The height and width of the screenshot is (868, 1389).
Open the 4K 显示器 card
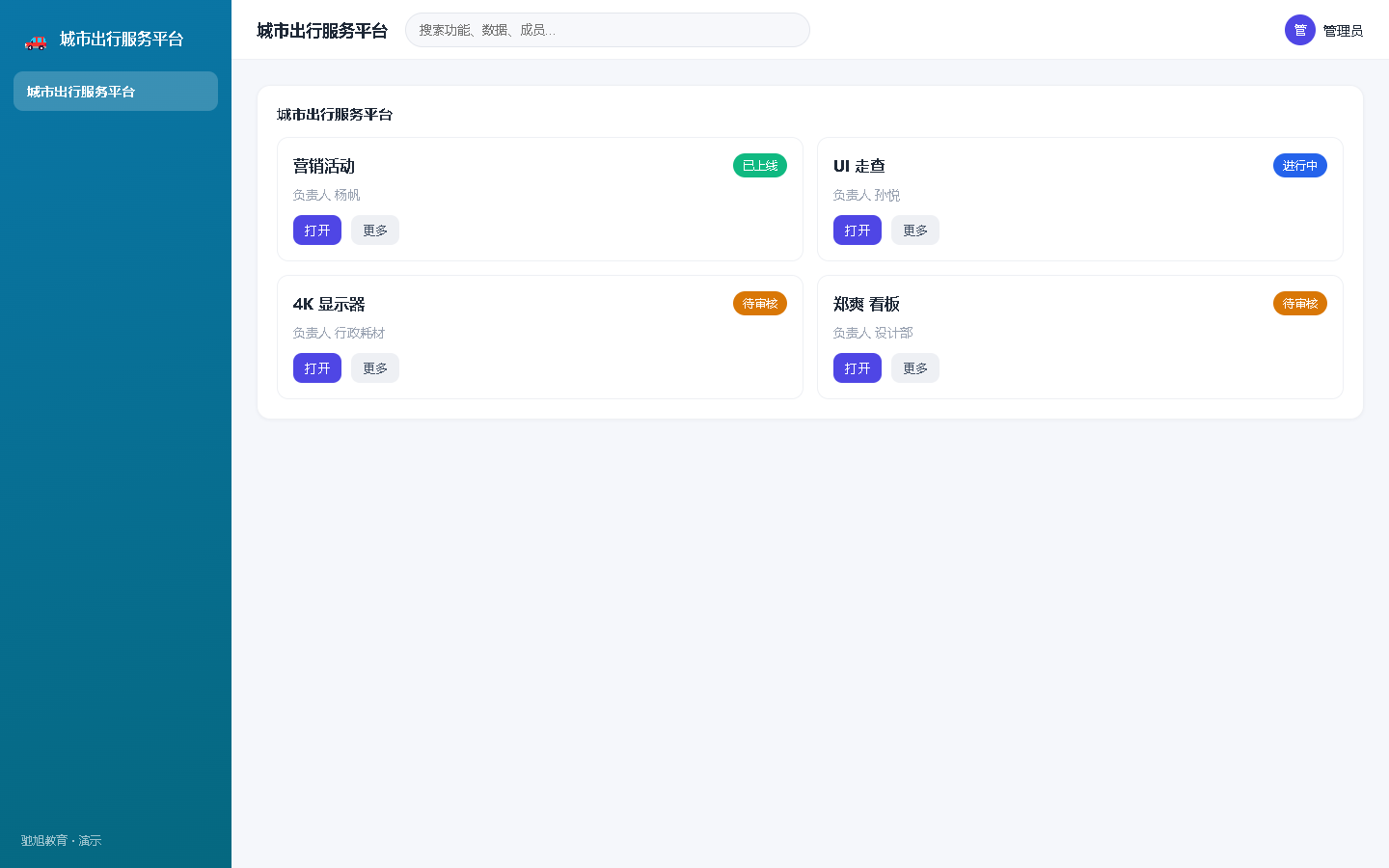[317, 368]
